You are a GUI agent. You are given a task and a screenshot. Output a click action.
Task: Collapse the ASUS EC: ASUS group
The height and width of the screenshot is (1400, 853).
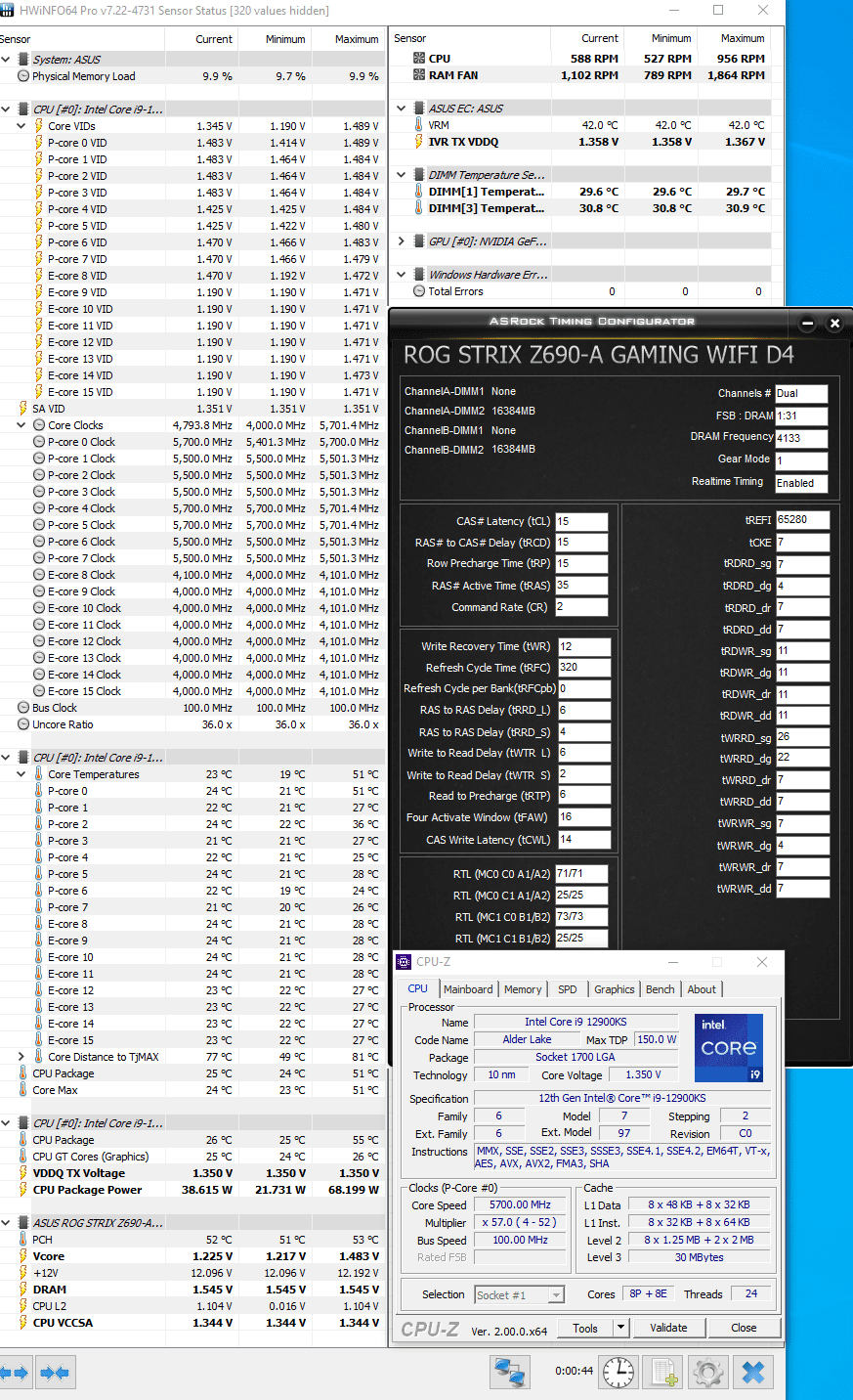point(401,109)
